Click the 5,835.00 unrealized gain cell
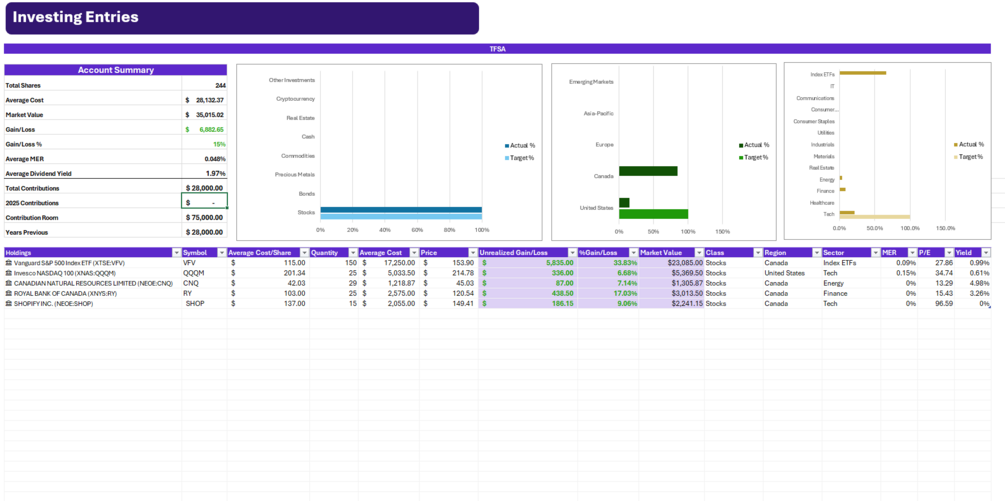This screenshot has width=1005, height=501. coord(528,263)
